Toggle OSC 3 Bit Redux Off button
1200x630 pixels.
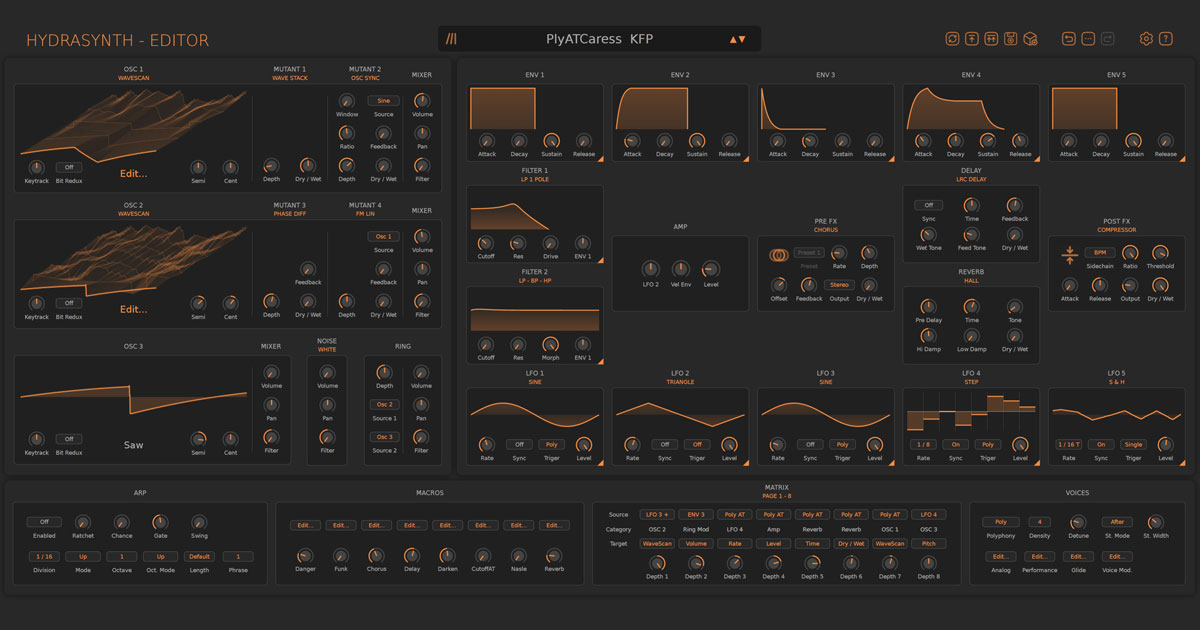pyautogui.click(x=69, y=439)
